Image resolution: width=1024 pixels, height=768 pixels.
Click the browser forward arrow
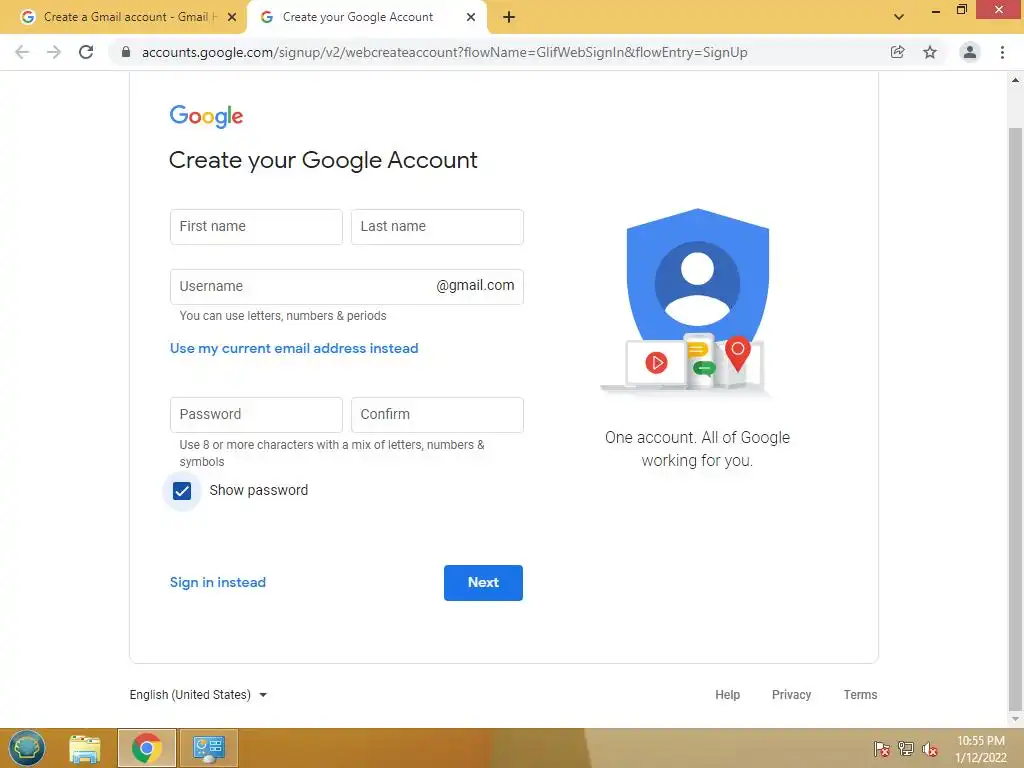coord(54,52)
